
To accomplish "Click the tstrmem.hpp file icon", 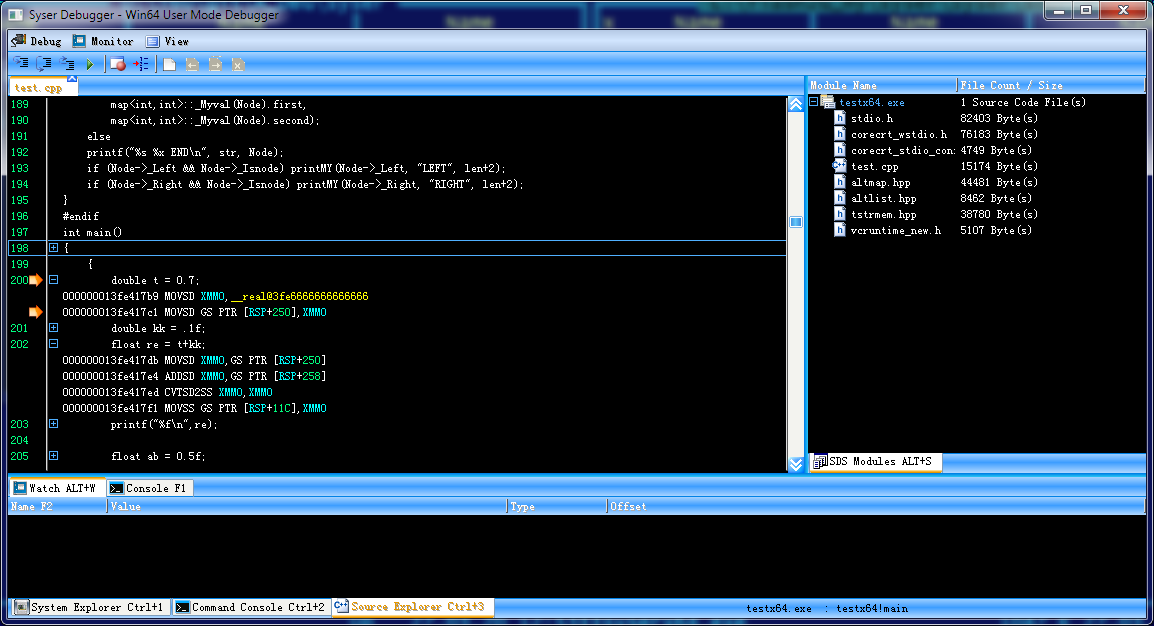I will click(840, 214).
